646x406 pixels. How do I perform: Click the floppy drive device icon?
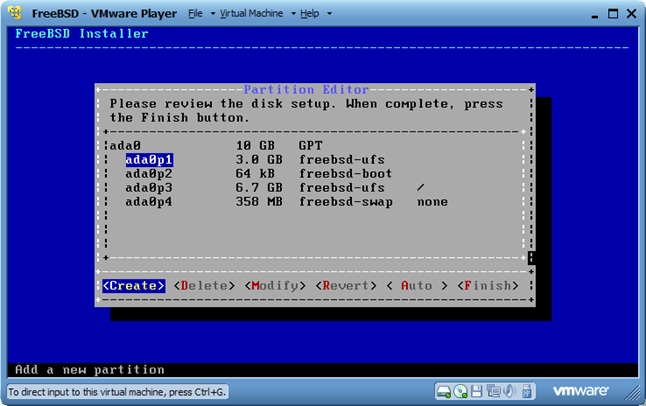(476, 391)
